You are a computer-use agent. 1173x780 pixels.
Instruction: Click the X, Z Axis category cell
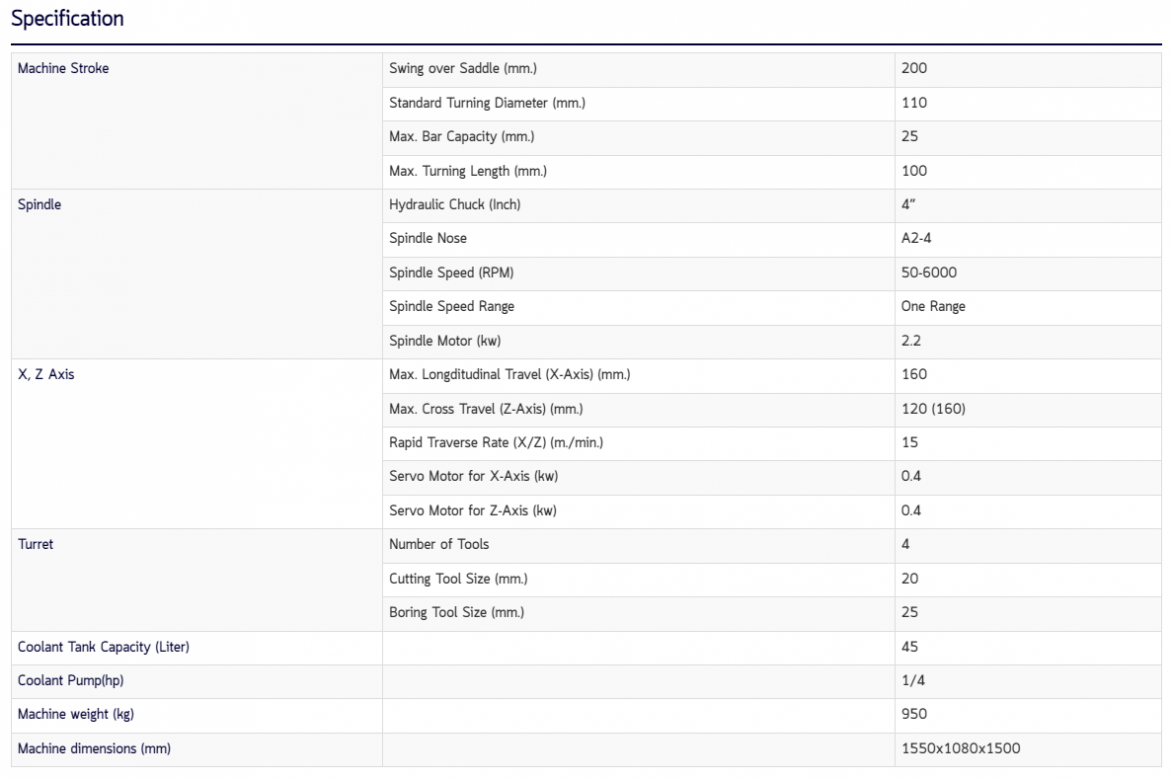click(46, 375)
